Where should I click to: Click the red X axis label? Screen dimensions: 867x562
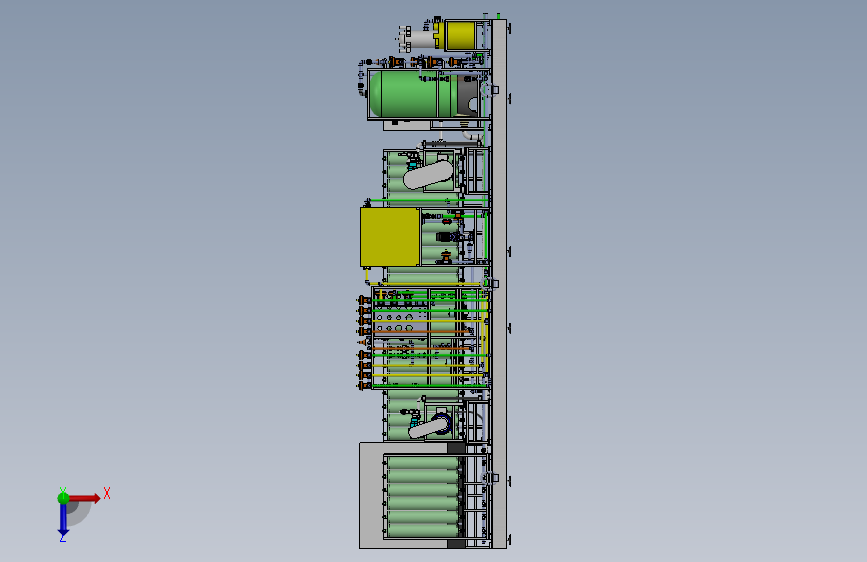click(x=107, y=493)
